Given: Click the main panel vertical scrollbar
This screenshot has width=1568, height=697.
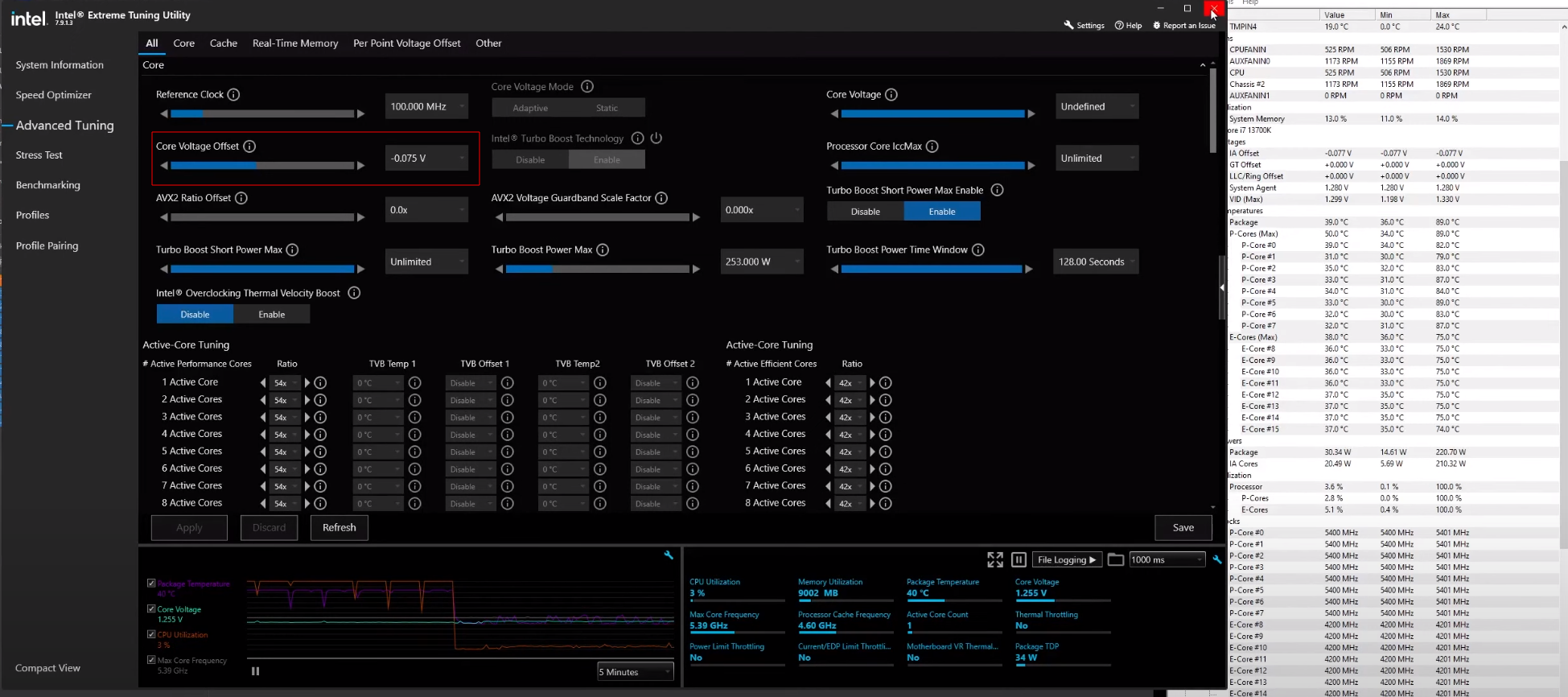Looking at the screenshot, I should (x=1213, y=110).
